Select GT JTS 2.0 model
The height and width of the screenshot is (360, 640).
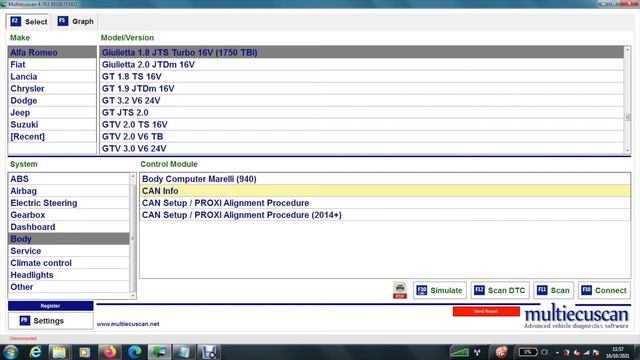click(x=362, y=113)
